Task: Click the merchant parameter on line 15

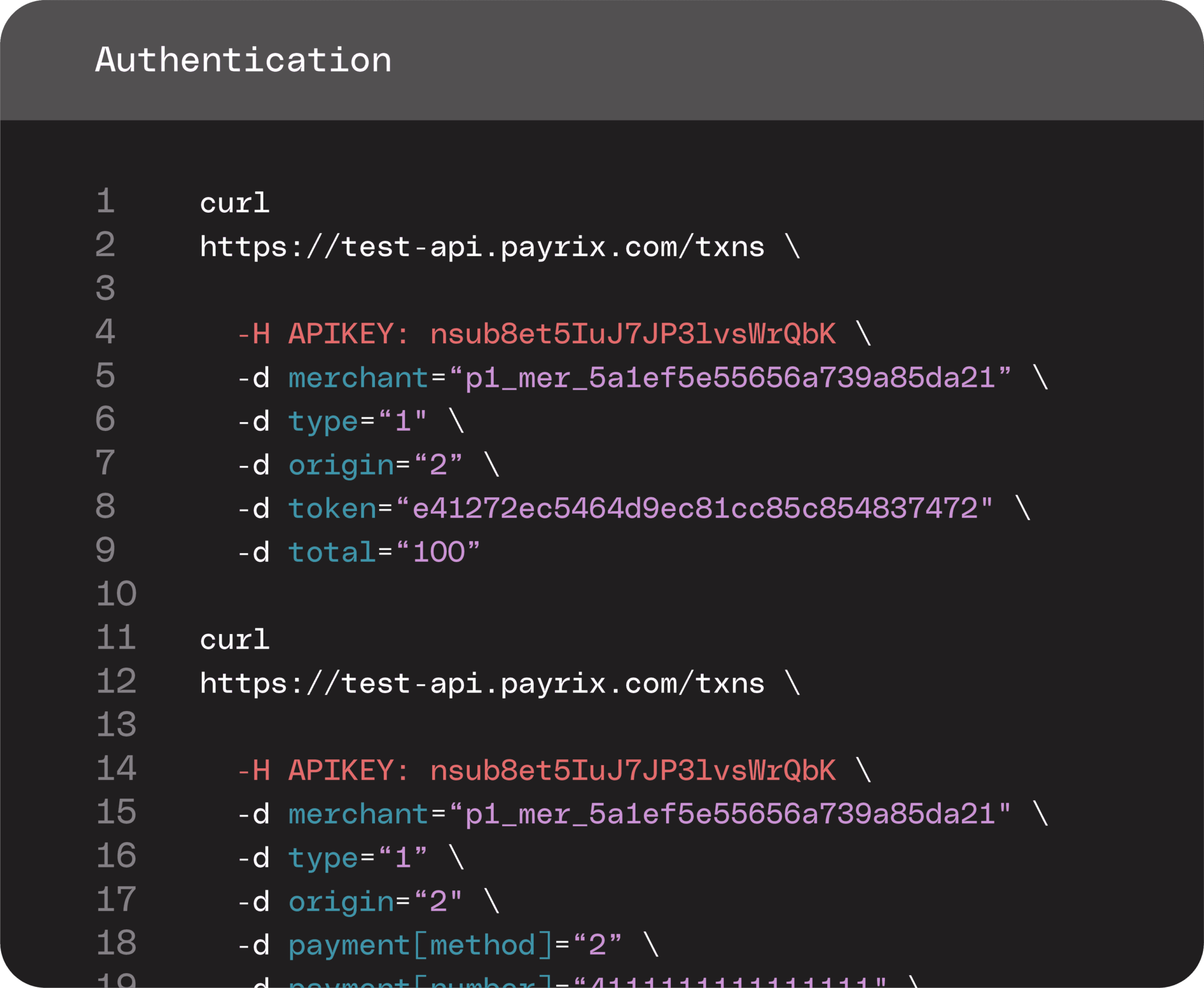Action: click(358, 814)
